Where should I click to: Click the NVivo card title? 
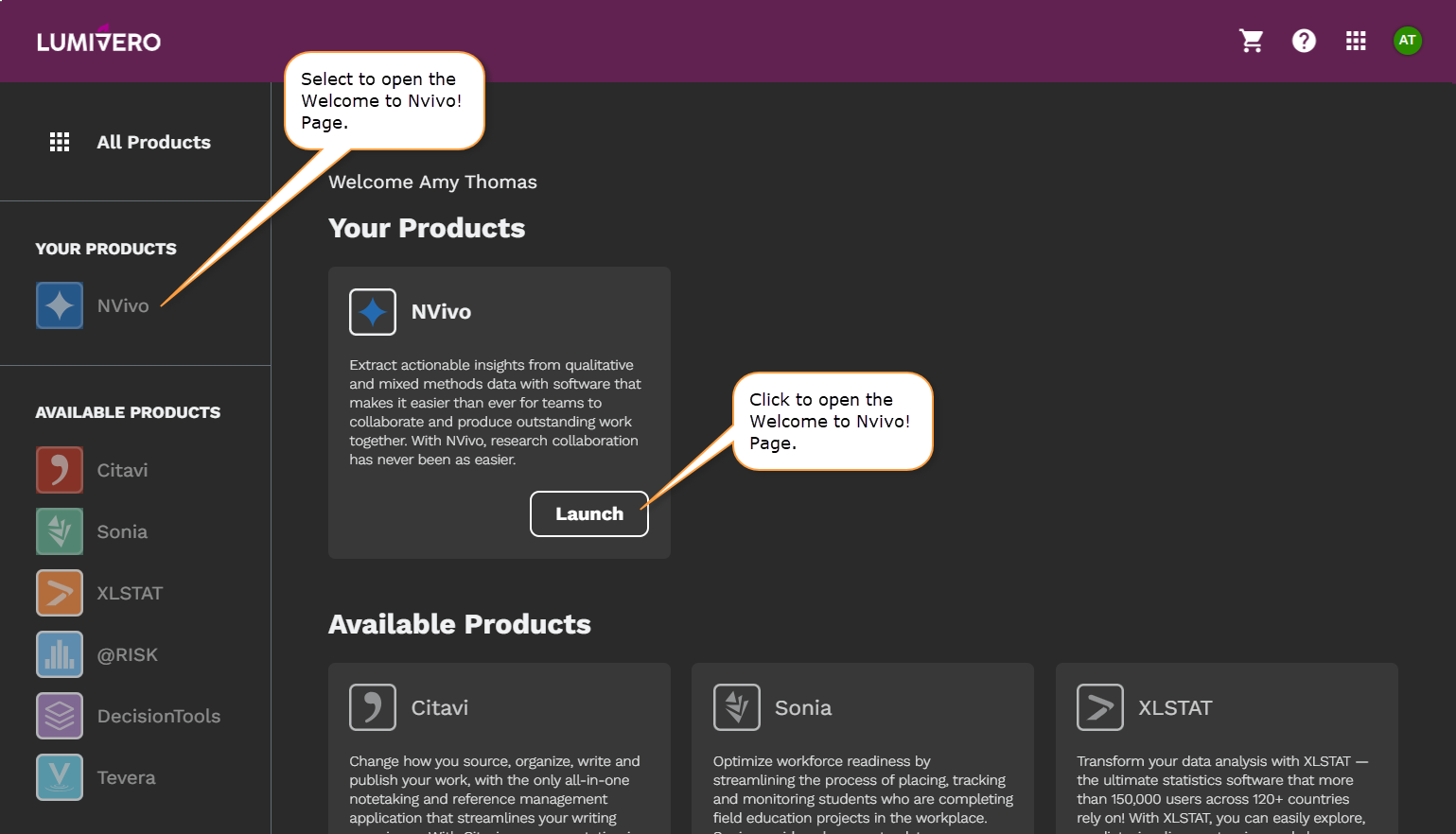[x=441, y=312]
